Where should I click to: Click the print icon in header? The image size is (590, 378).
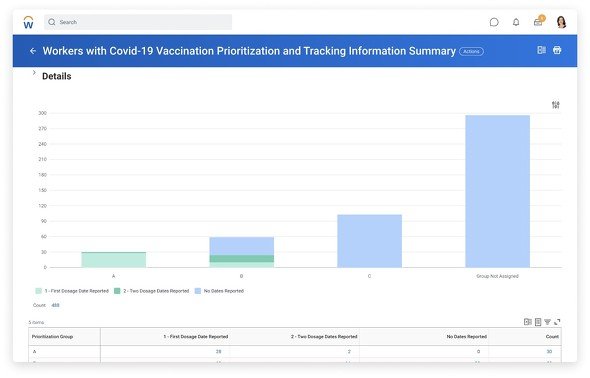pos(557,50)
